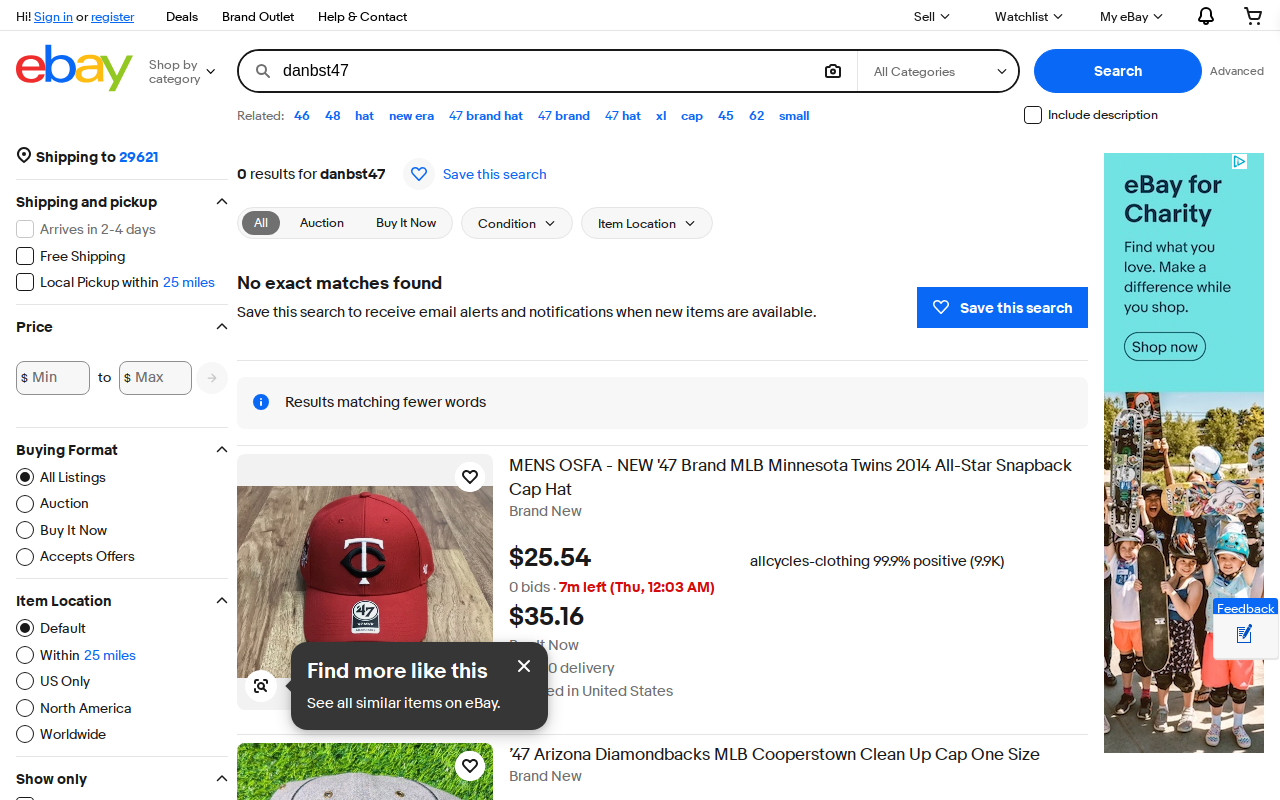Close the Find more like this tooltip

(524, 666)
